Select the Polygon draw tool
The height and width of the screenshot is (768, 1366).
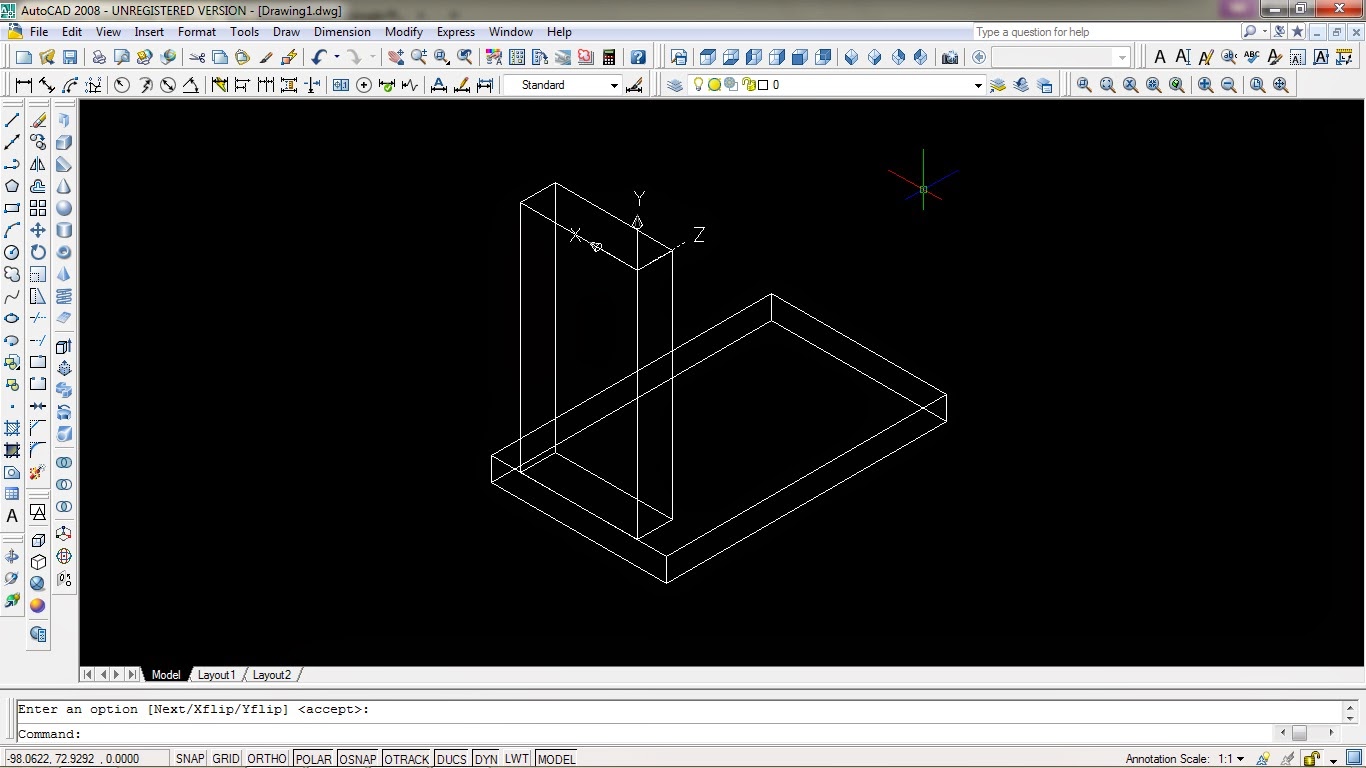pos(12,186)
